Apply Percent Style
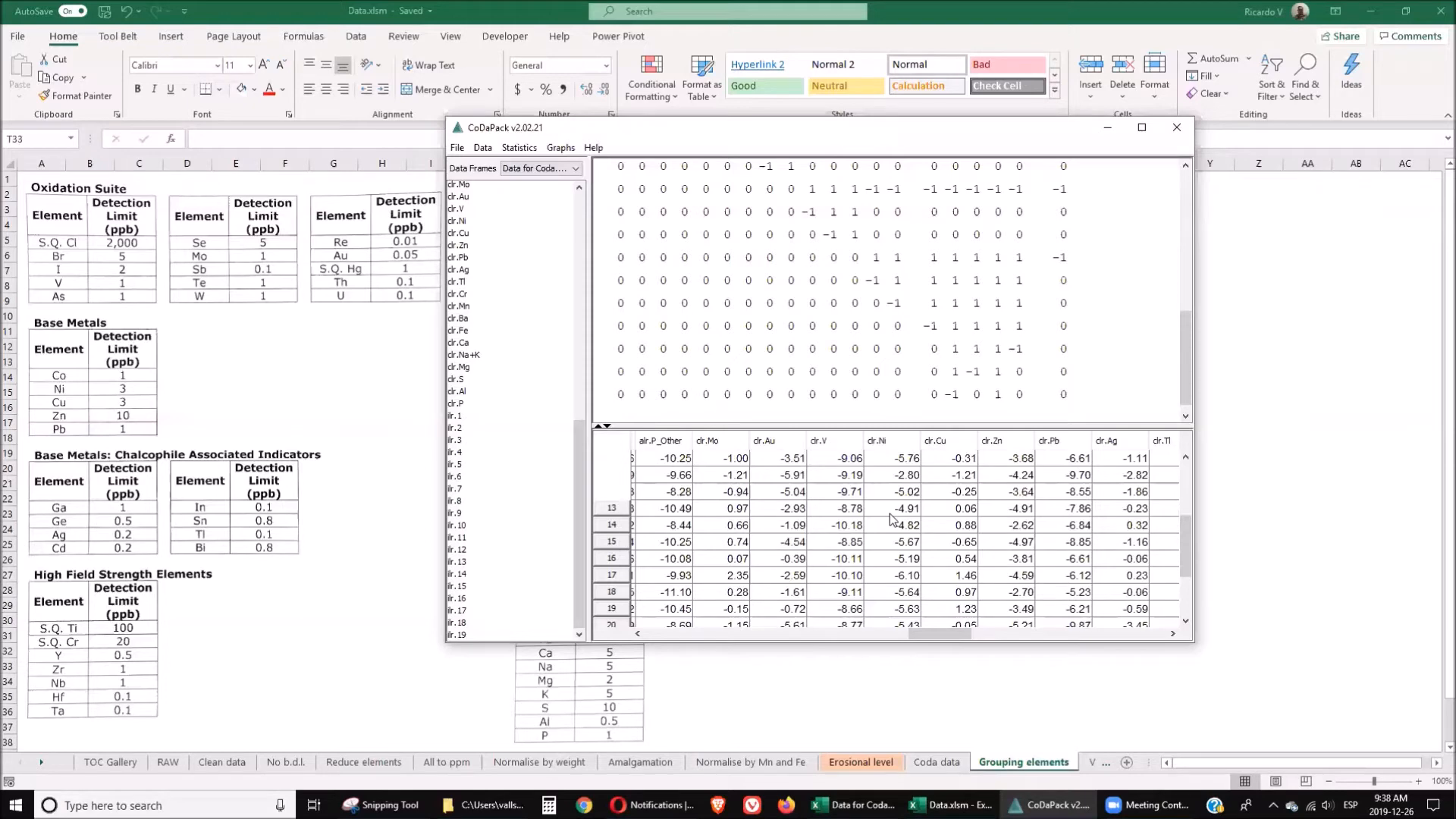 tap(545, 89)
